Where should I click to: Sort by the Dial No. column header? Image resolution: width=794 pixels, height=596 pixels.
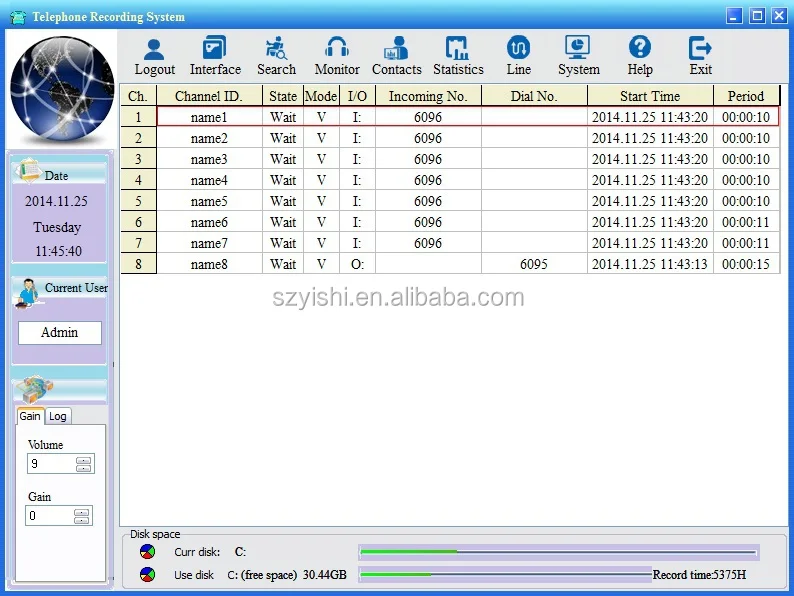click(534, 96)
